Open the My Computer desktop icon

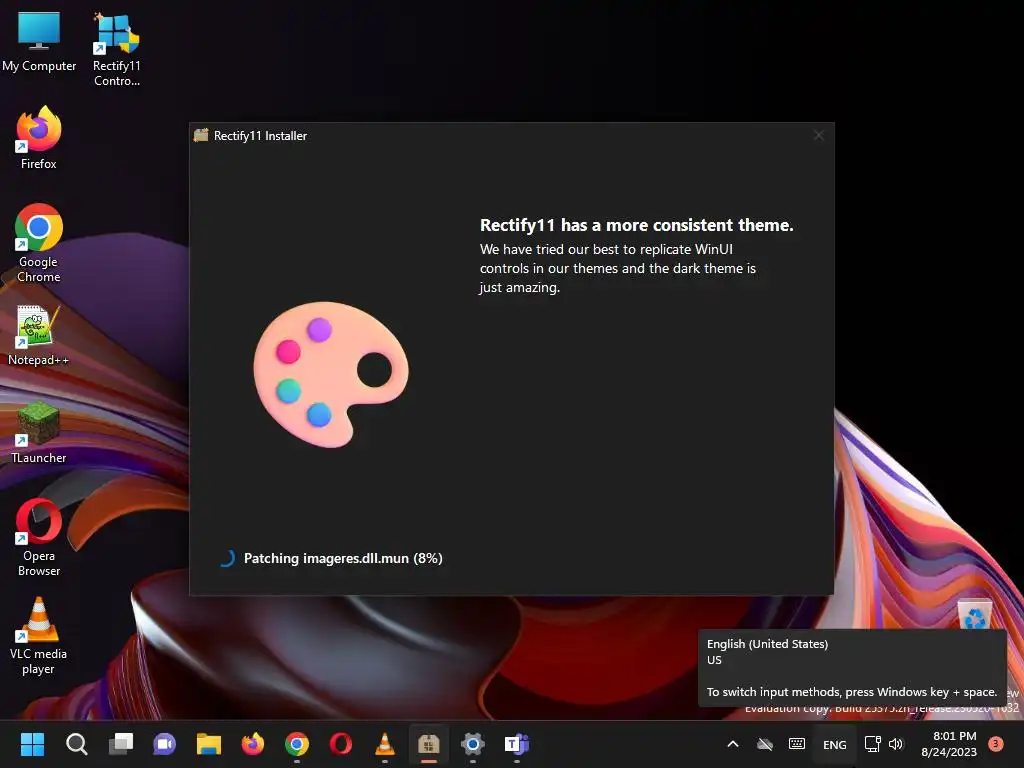pos(39,40)
